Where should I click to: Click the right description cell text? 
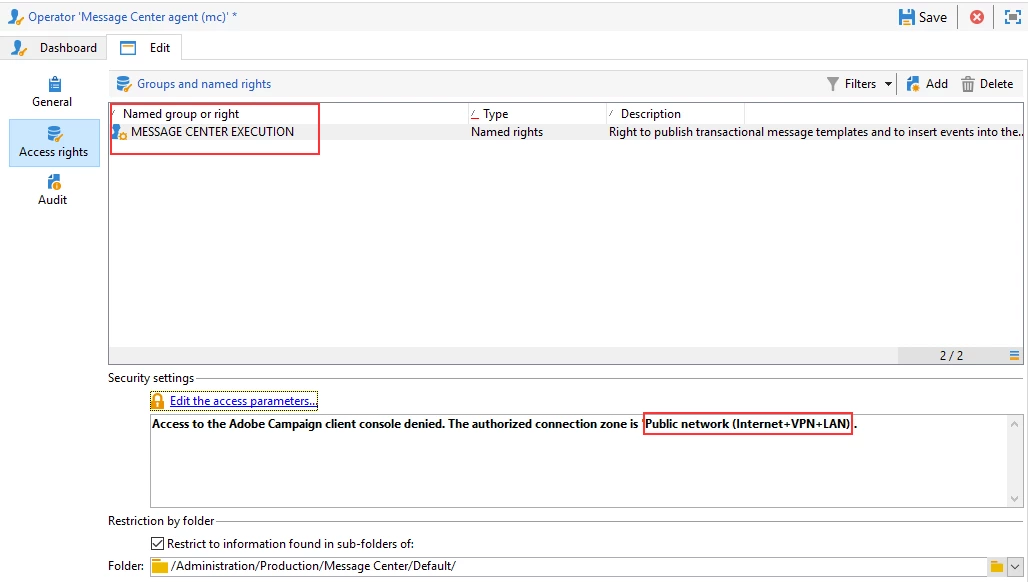tap(815, 132)
